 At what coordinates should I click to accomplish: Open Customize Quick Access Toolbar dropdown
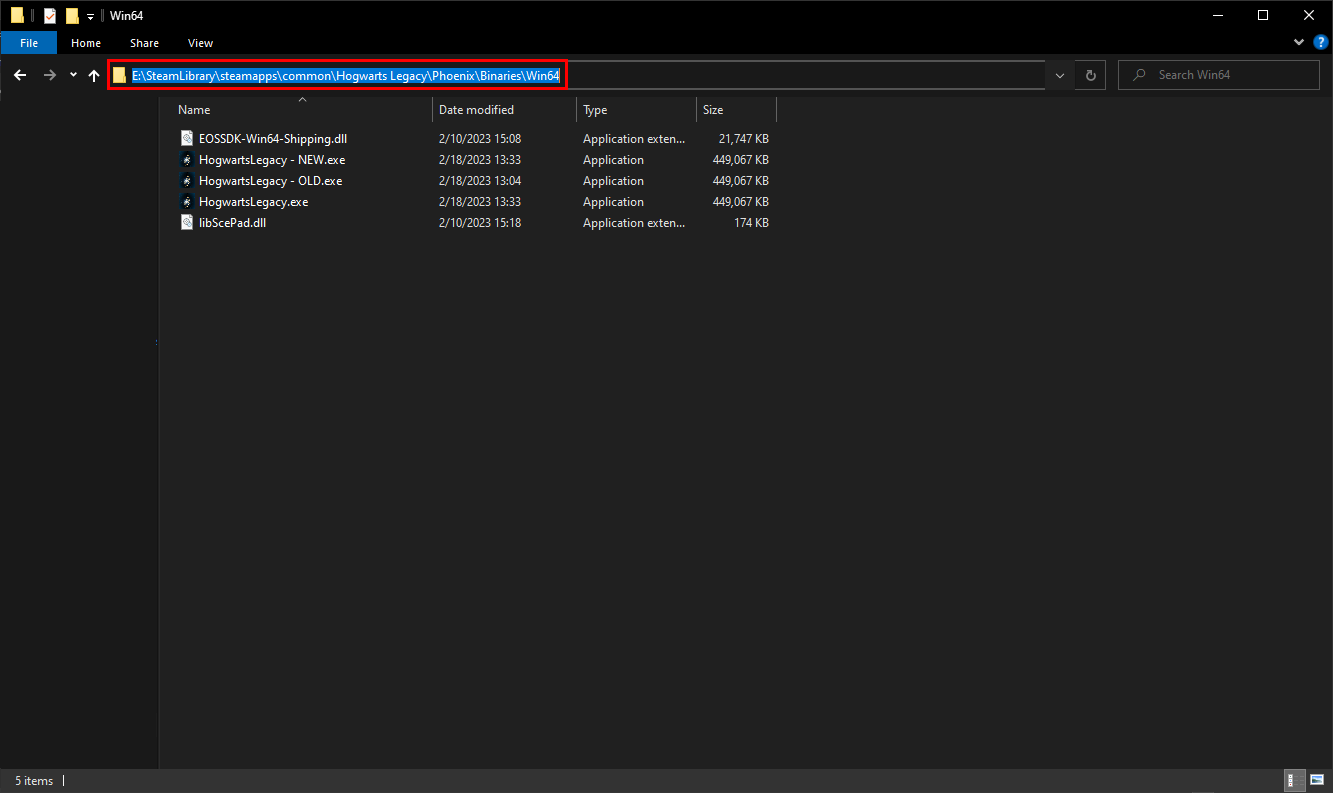click(90, 16)
